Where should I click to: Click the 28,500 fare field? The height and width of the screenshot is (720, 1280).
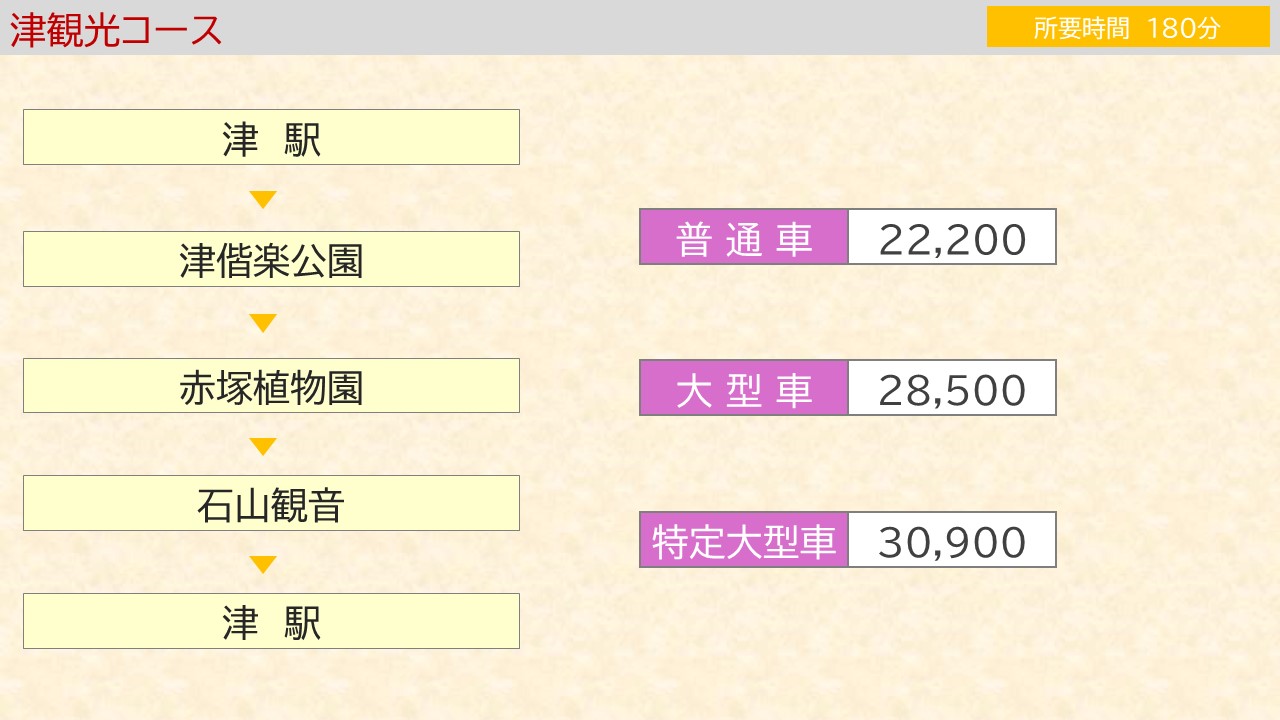pos(952,388)
